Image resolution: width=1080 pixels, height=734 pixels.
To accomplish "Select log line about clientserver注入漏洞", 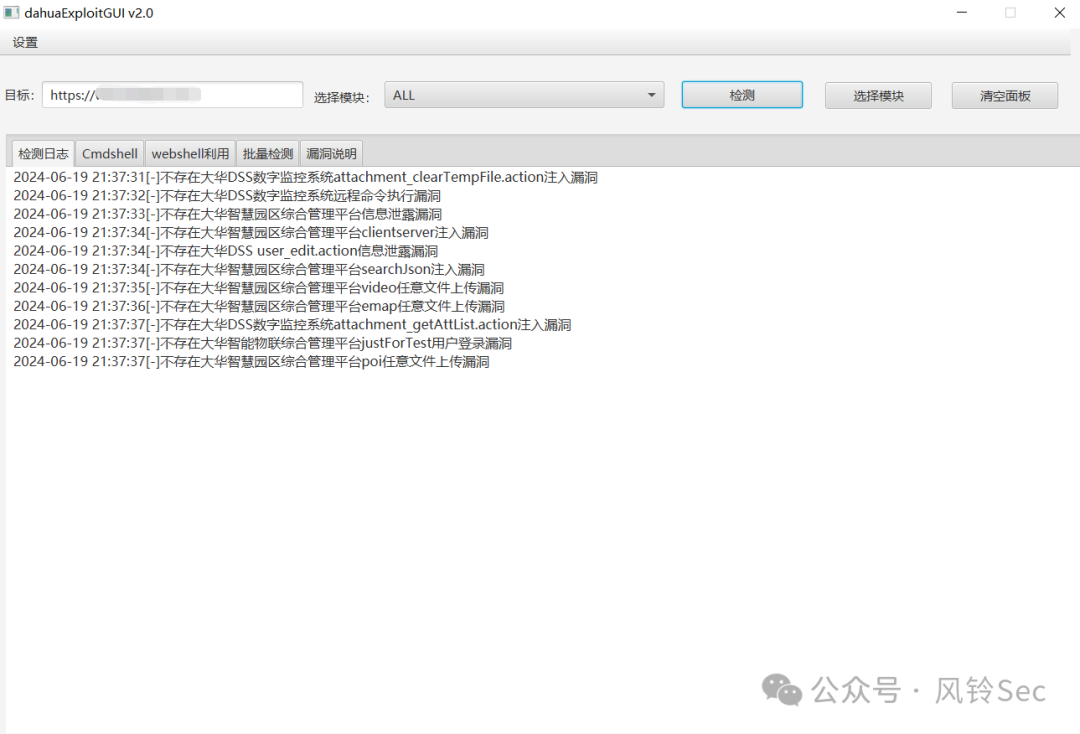I will point(251,233).
